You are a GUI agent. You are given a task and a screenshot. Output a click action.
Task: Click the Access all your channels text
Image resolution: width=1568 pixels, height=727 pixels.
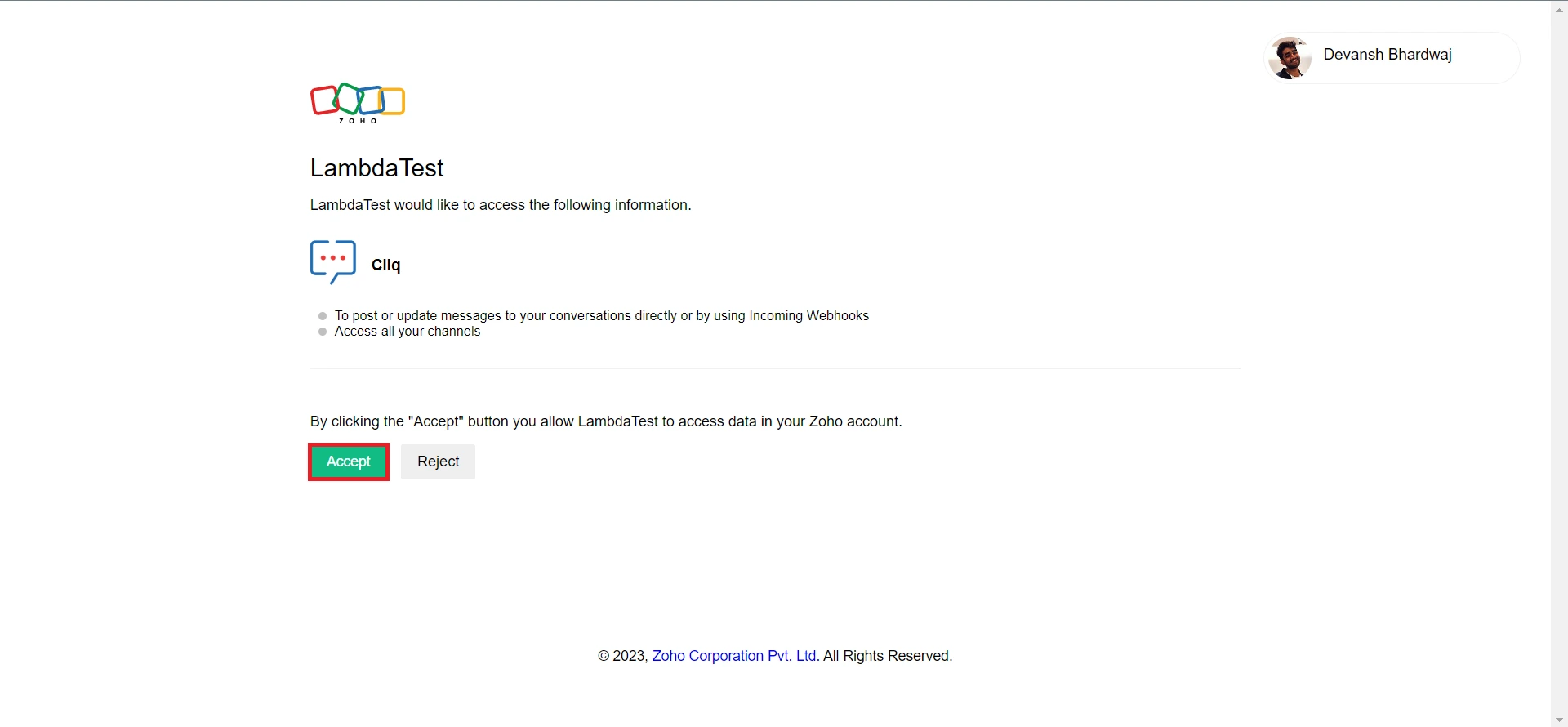(408, 332)
